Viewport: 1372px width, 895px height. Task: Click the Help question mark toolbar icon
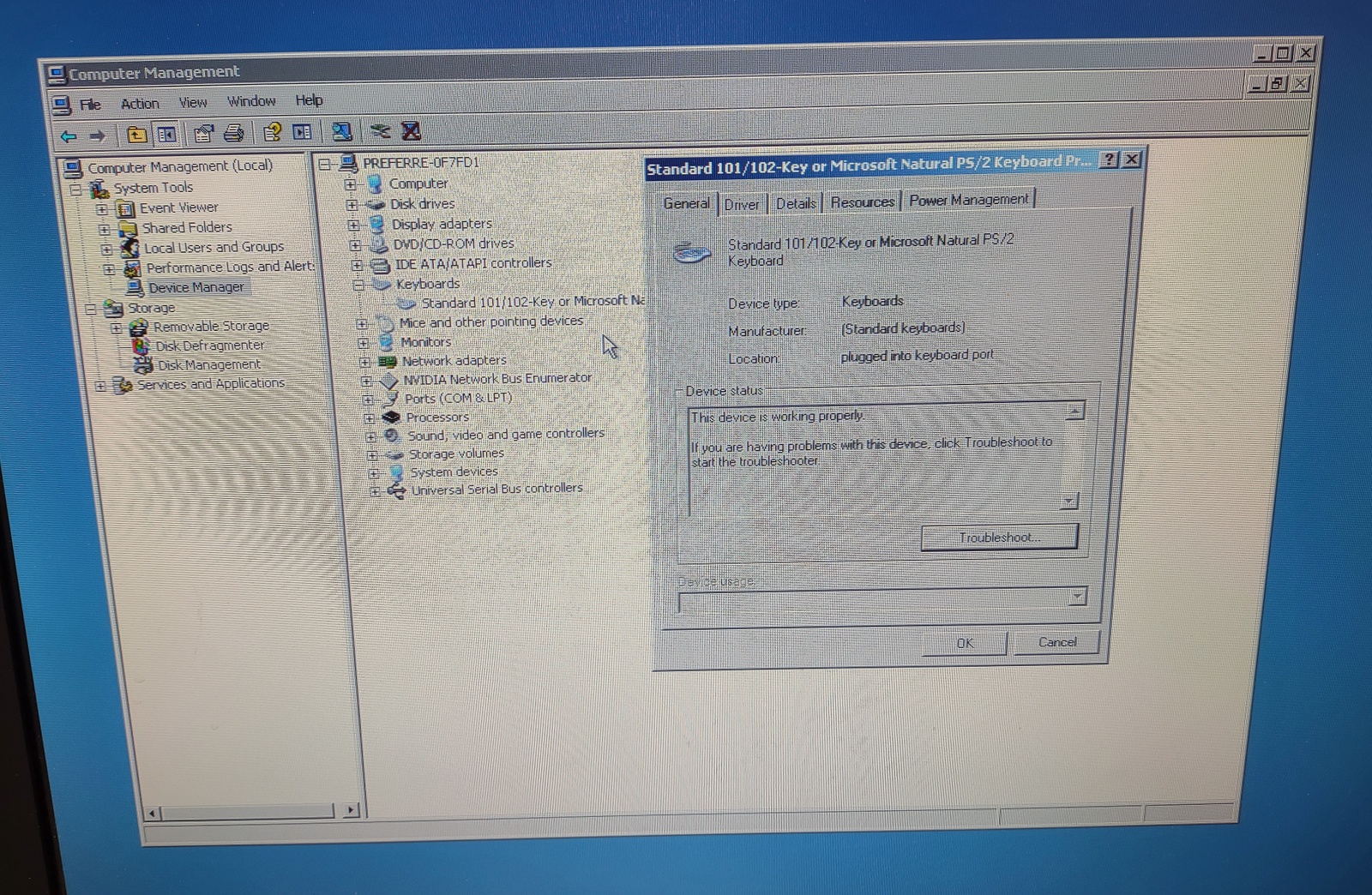pos(273,132)
